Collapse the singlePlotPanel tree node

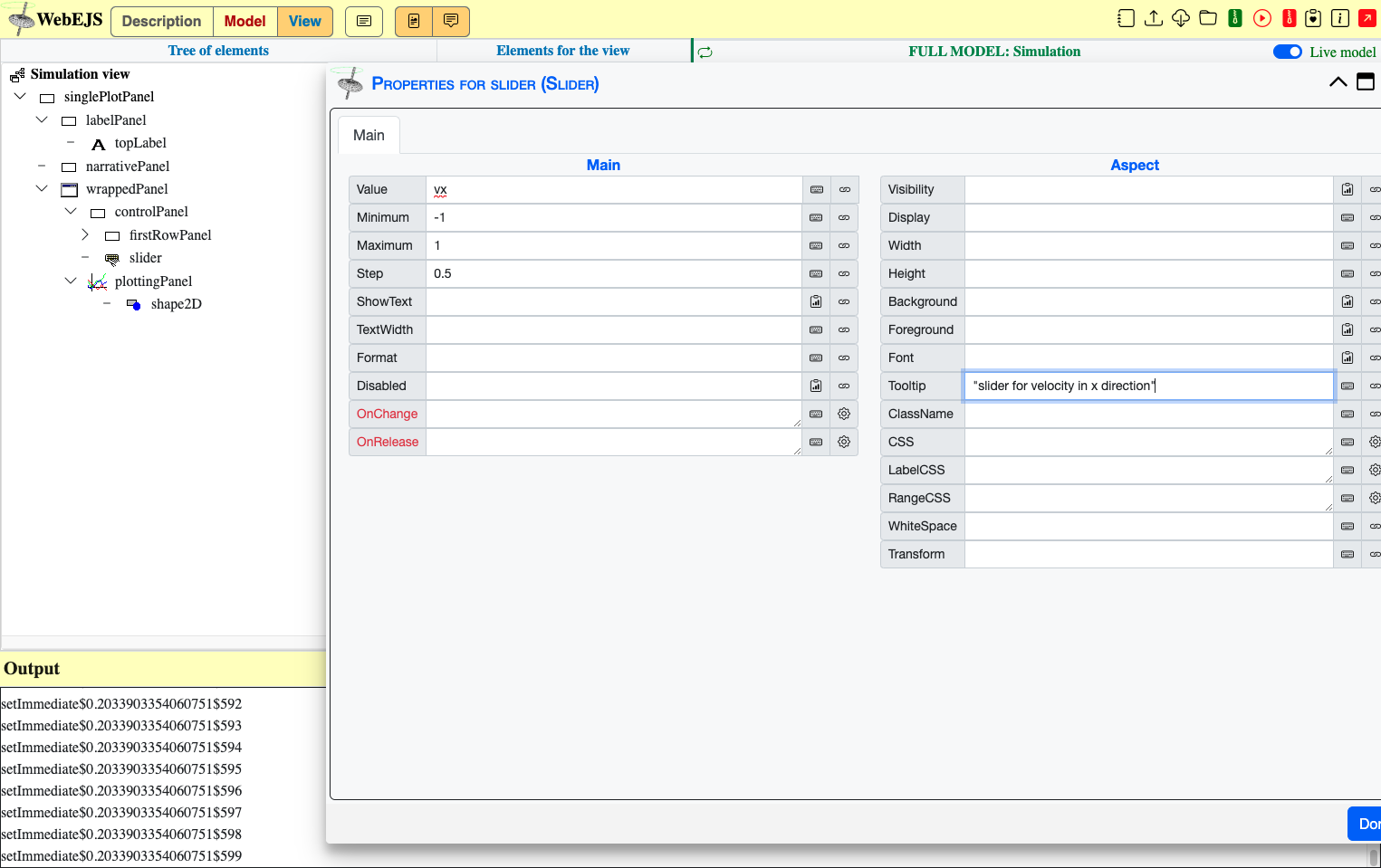tap(20, 96)
